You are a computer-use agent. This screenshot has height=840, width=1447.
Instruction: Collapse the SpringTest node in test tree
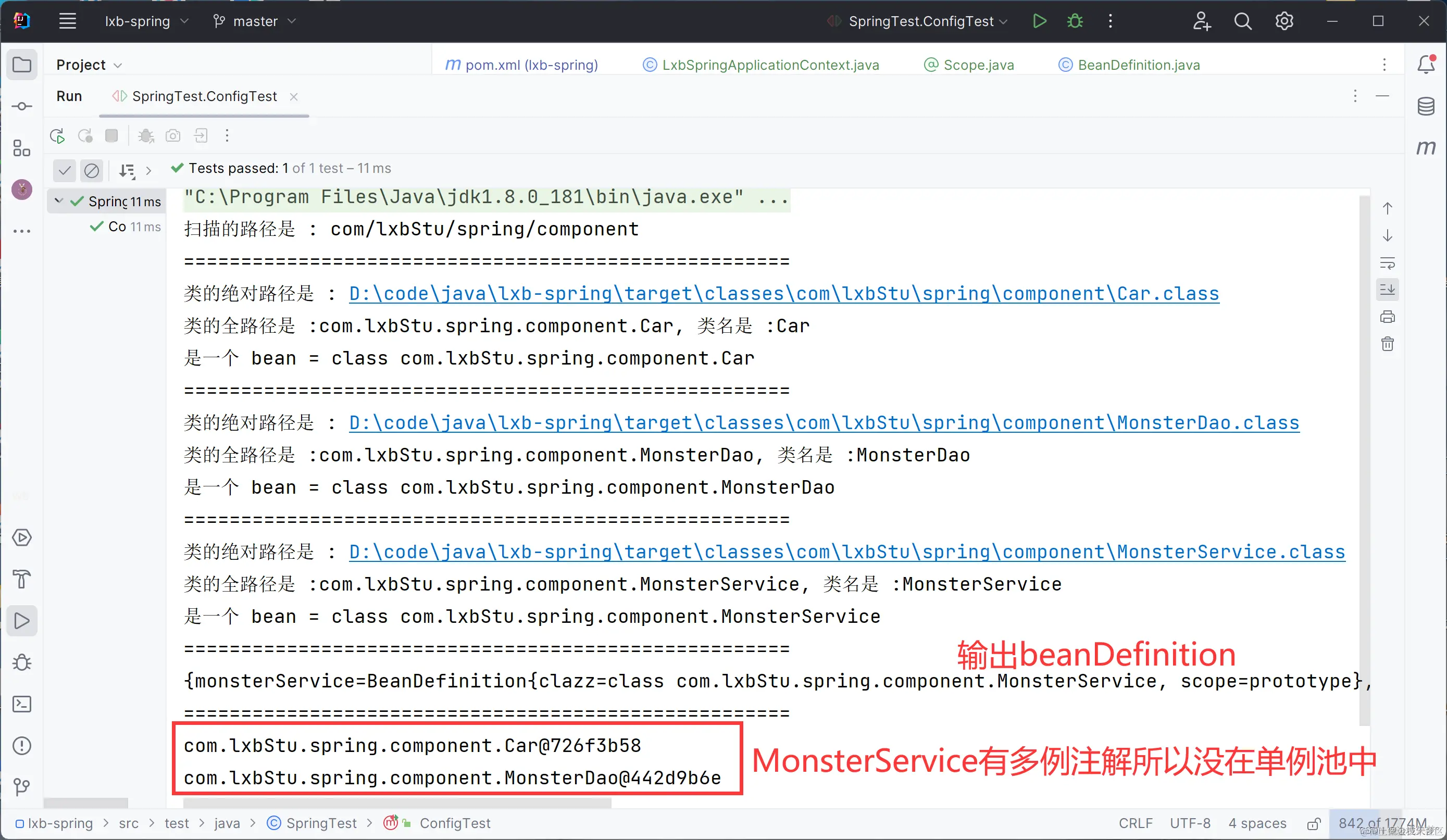(x=58, y=201)
